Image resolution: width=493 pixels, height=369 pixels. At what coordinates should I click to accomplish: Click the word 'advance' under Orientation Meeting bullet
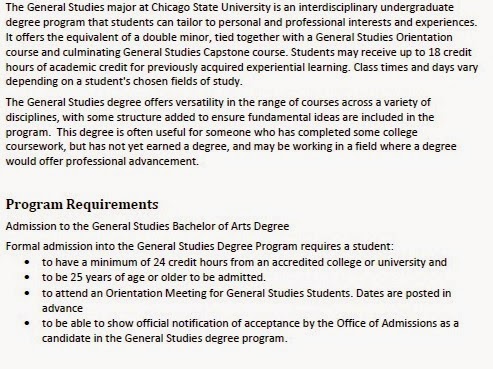point(62,308)
